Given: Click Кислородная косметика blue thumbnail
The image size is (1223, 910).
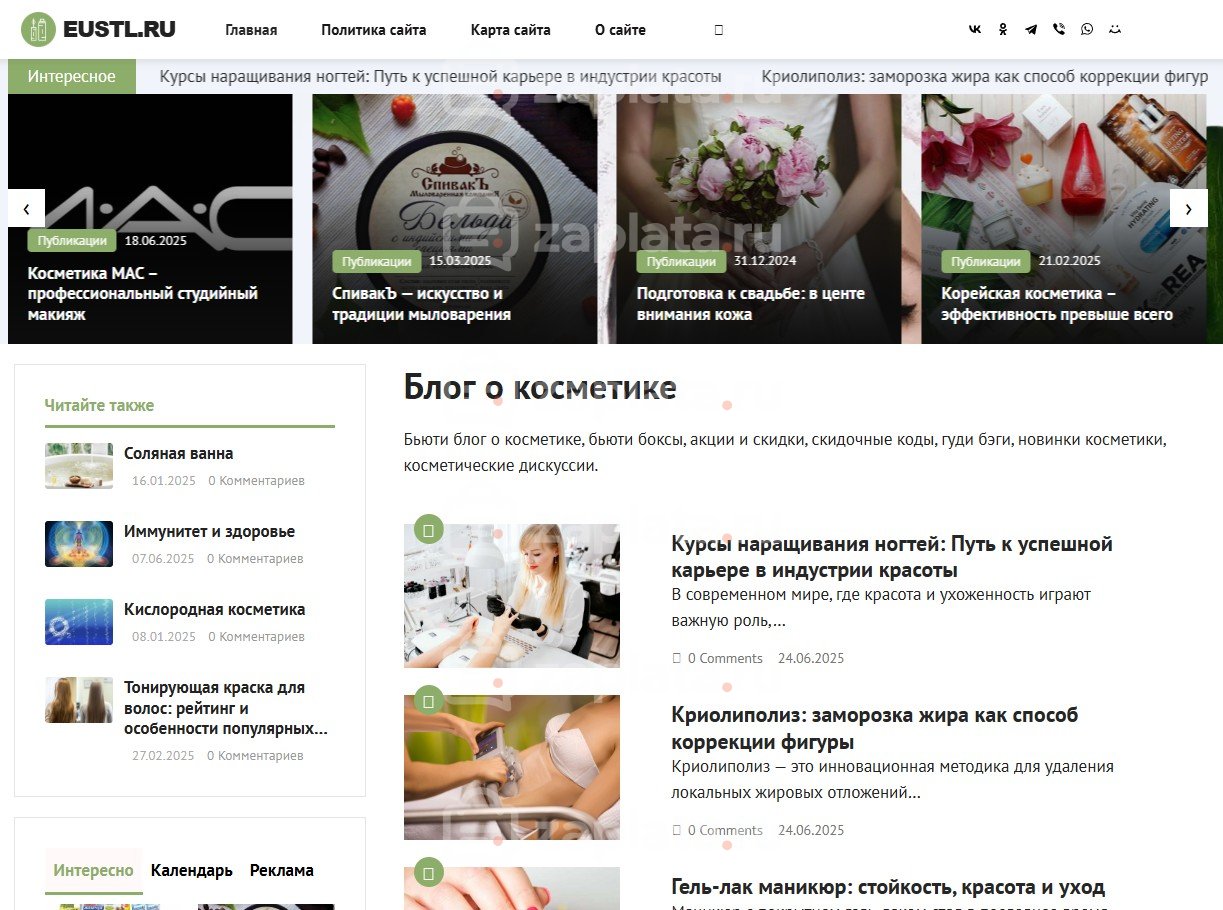Looking at the screenshot, I should pyautogui.click(x=79, y=622).
